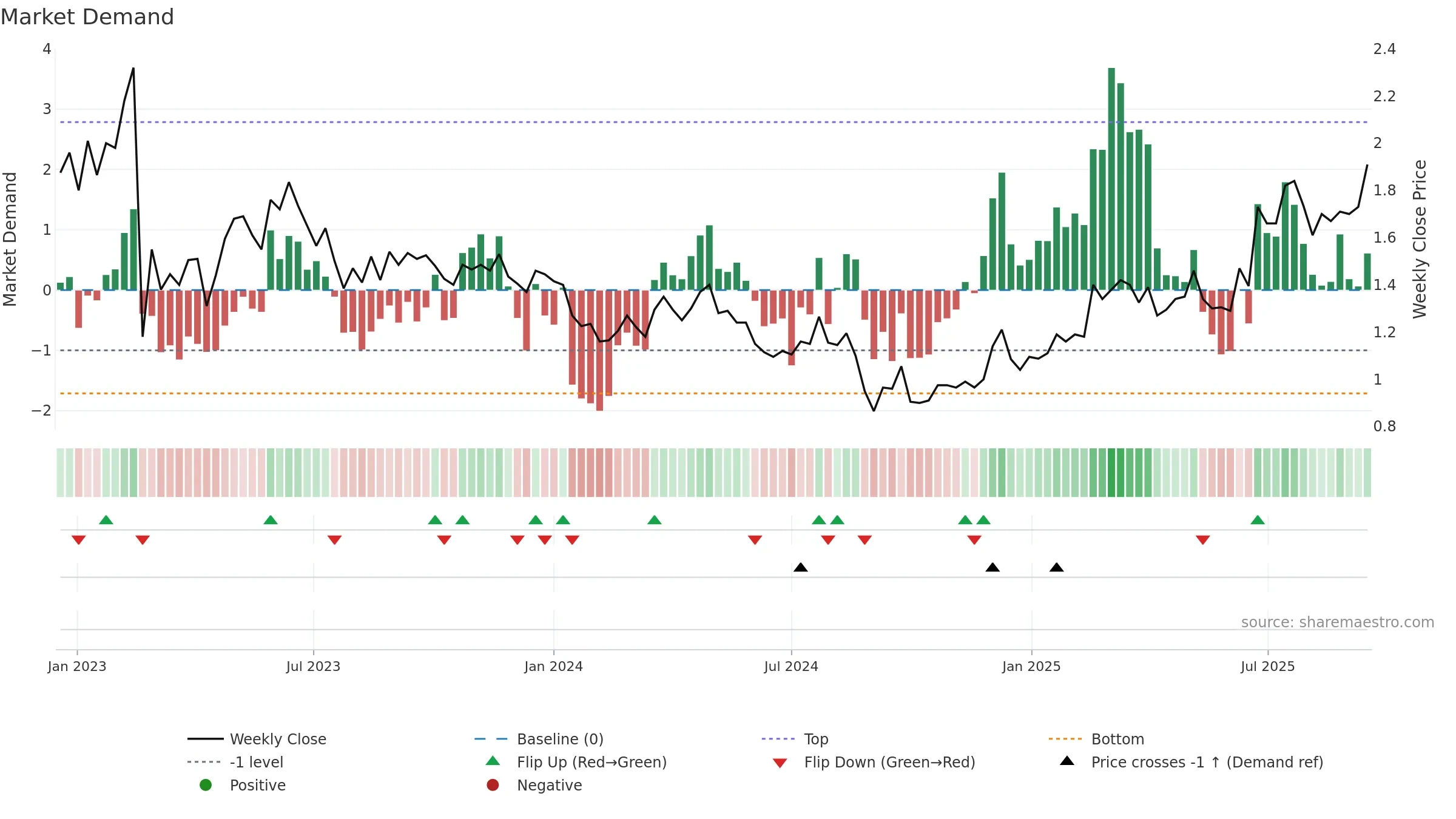1456x819 pixels.
Task: Click the Jul 2023 x-axis label
Action: (313, 667)
